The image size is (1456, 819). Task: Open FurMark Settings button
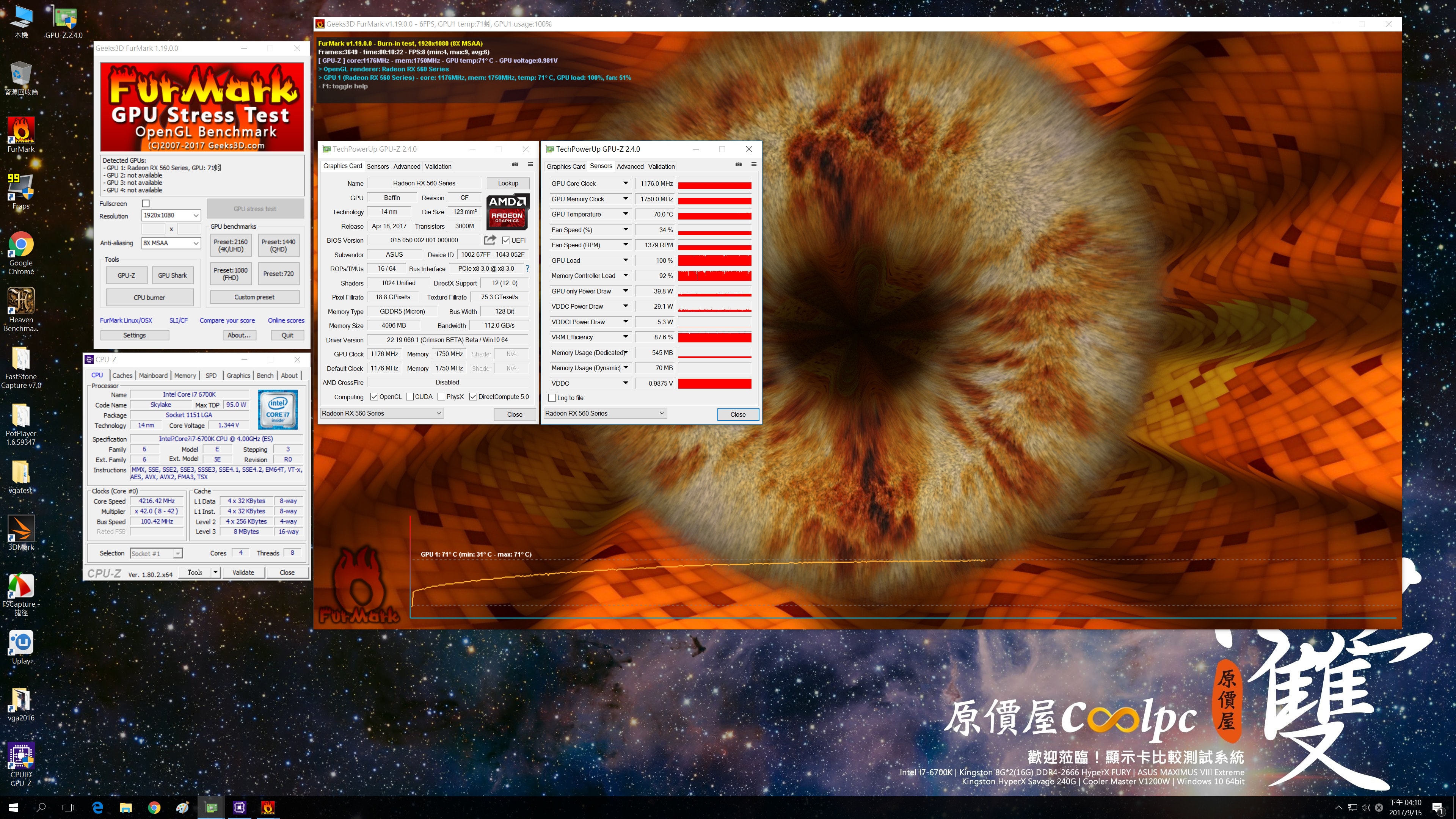click(x=135, y=335)
